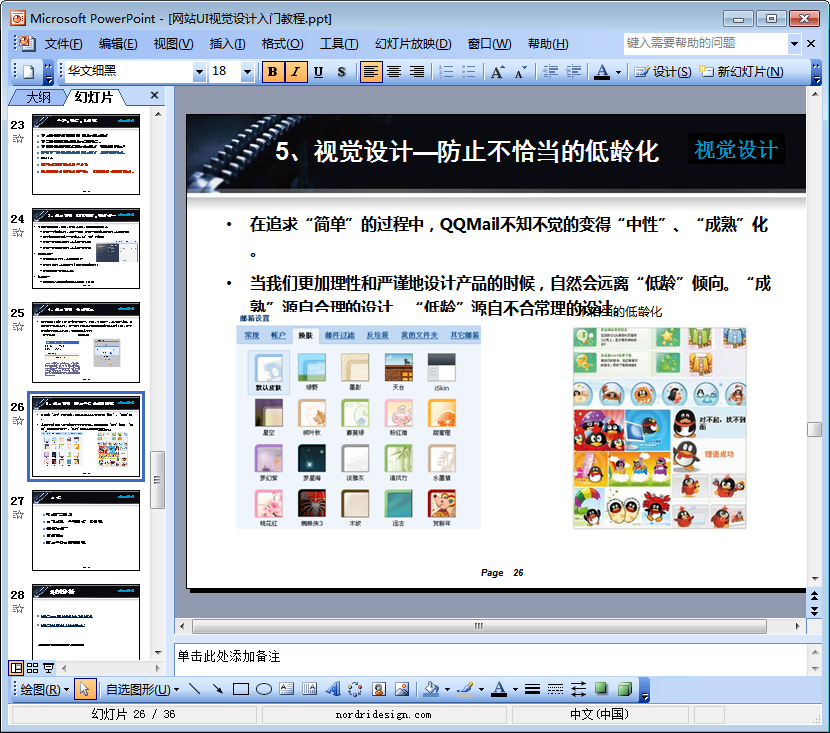830x733 pixels.
Task: Increase font size
Action: (498, 71)
